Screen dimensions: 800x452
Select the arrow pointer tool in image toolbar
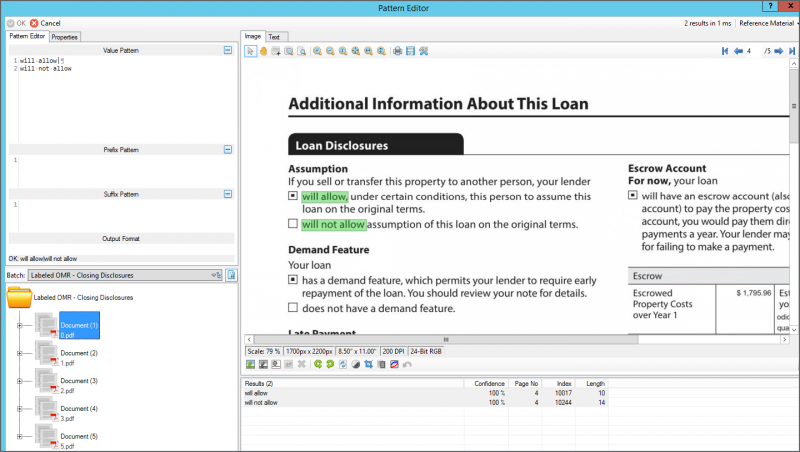[x=250, y=51]
